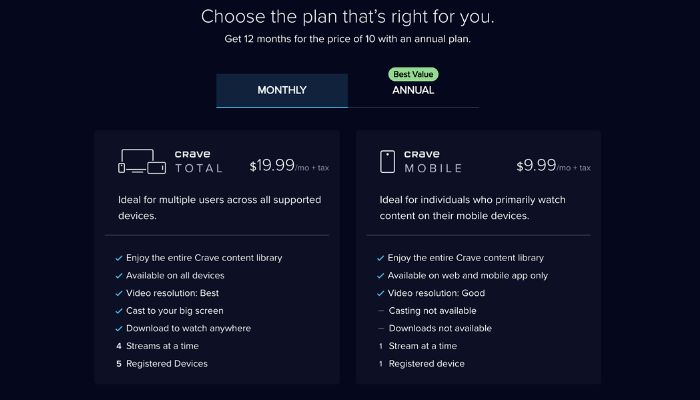The width and height of the screenshot is (700, 400).
Task: Select the Crave Mobile logo text
Action: click(x=433, y=161)
